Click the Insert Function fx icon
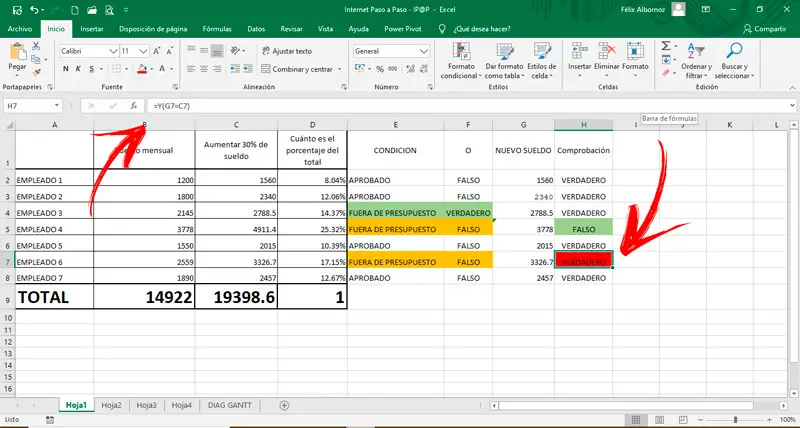Viewport: 800px width, 428px height. (x=132, y=105)
